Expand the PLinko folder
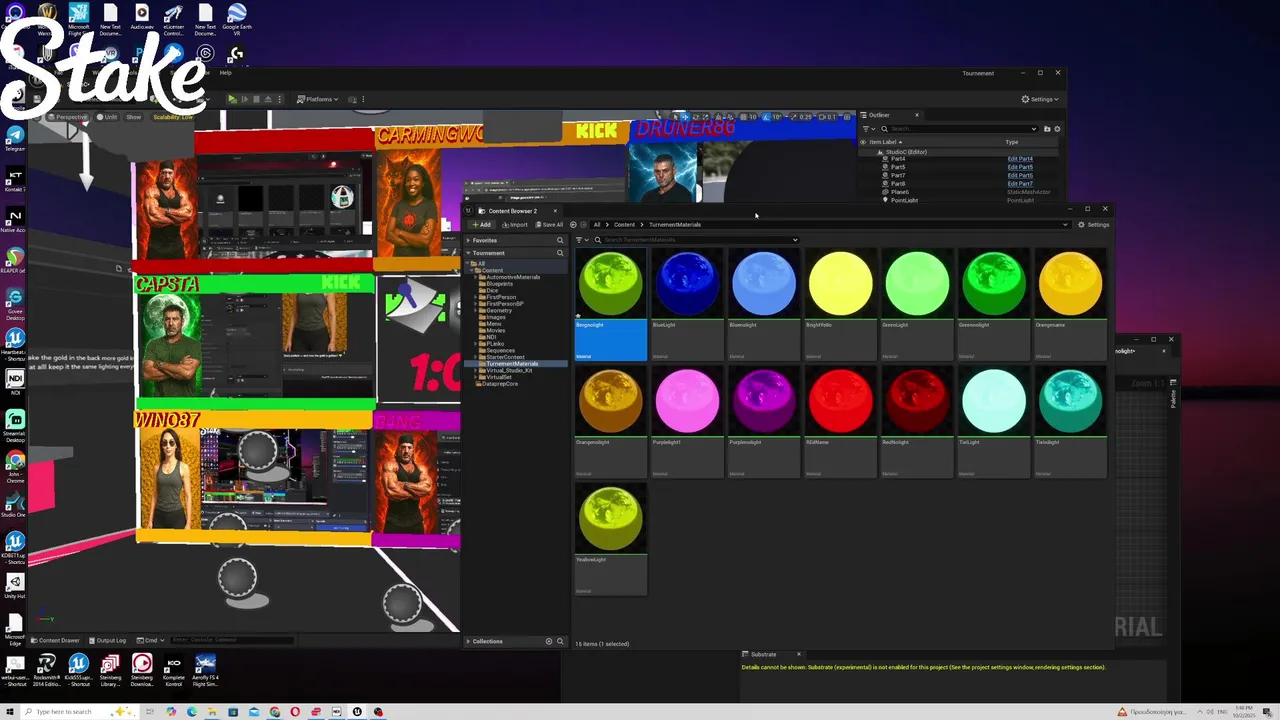This screenshot has width=1280, height=720. 477,344
